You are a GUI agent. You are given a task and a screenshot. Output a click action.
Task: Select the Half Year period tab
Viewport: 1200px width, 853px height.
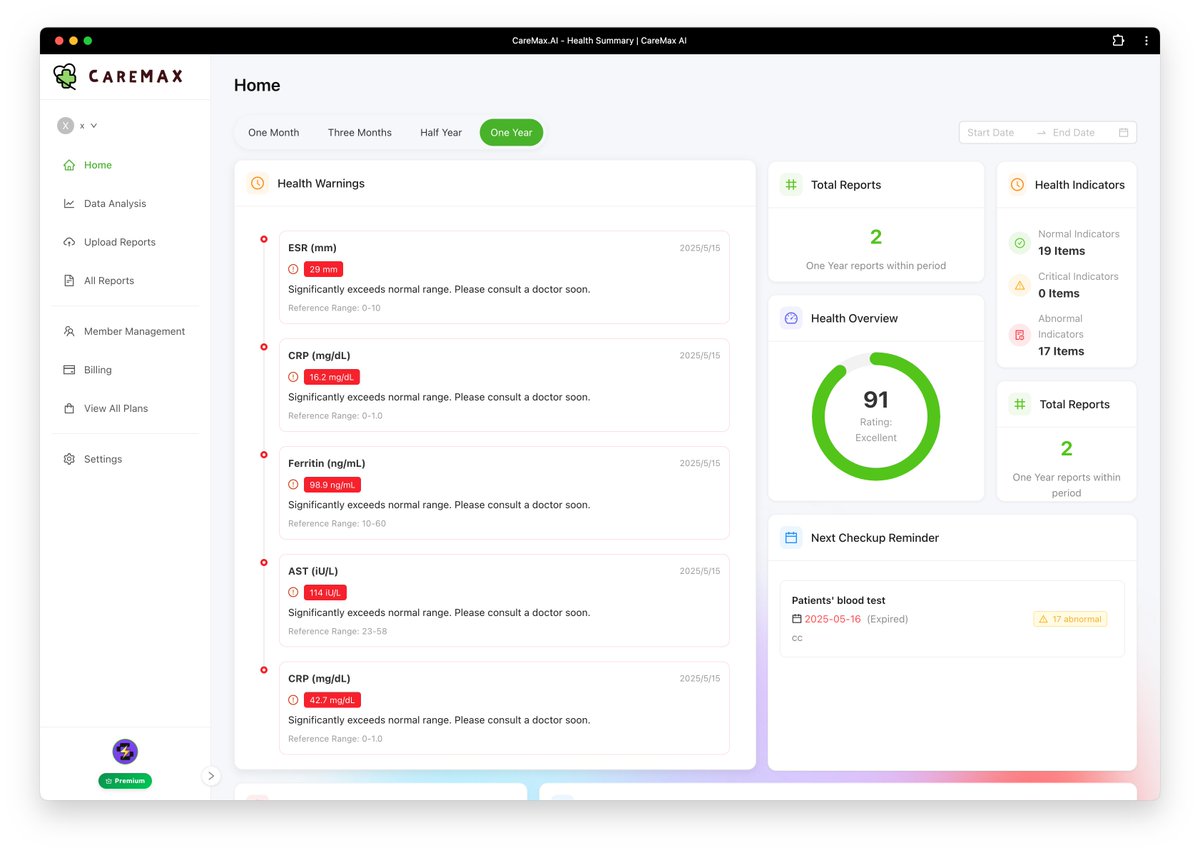[441, 133]
